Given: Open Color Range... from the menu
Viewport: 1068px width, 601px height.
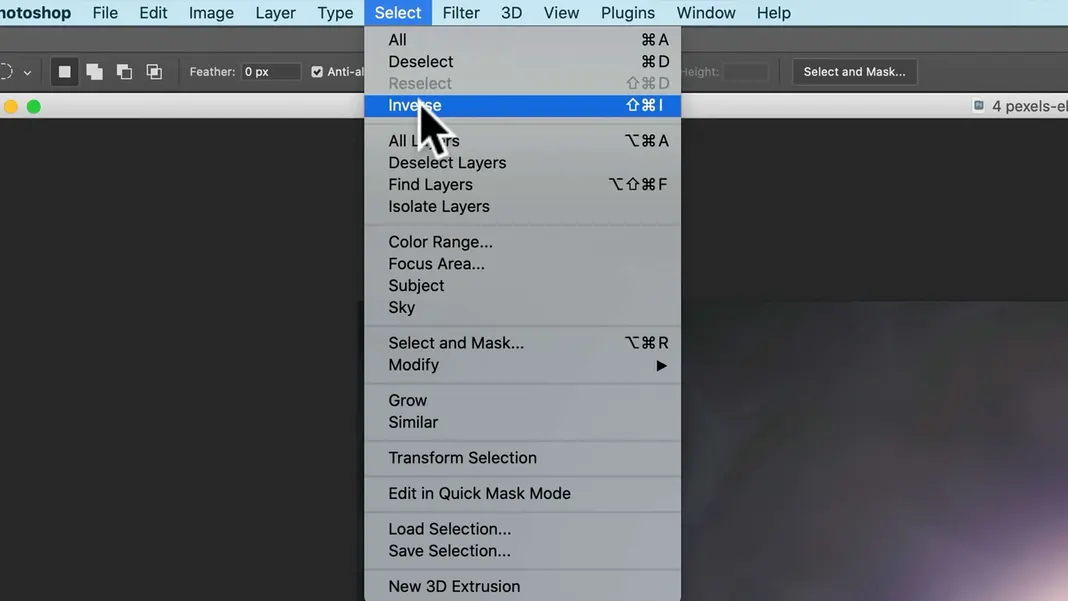Looking at the screenshot, I should tap(522, 242).
